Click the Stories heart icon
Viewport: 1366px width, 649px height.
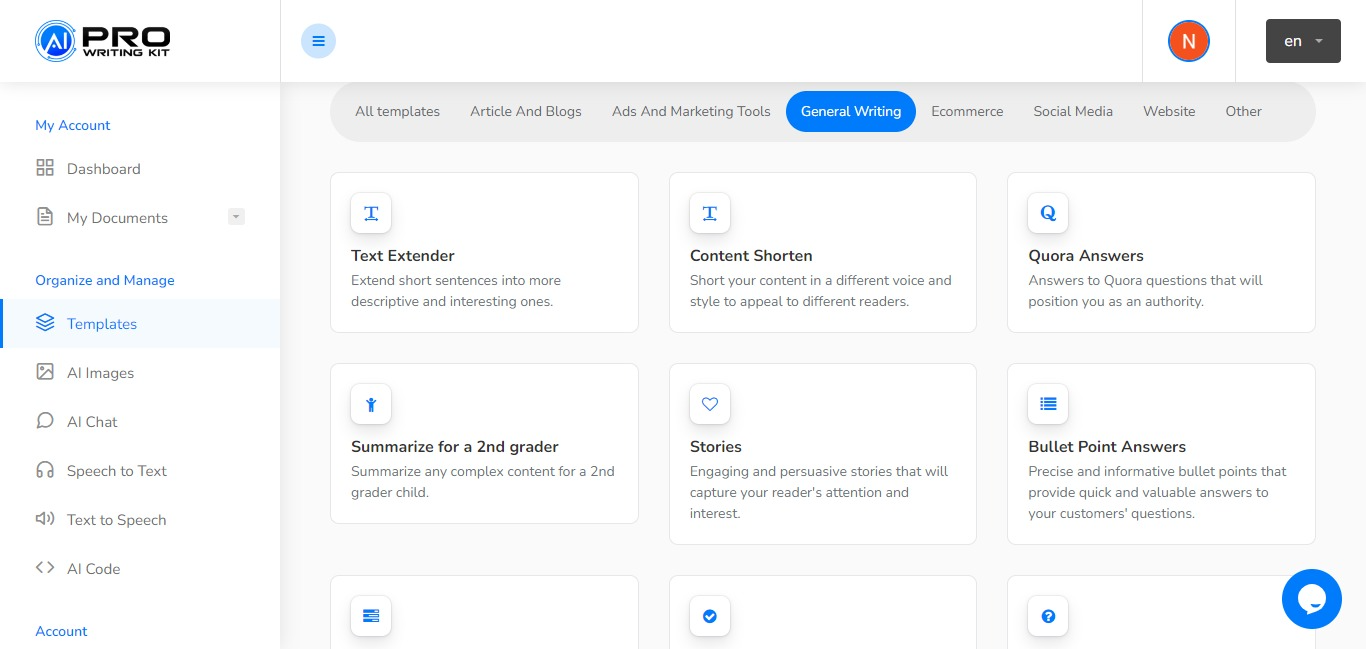point(710,404)
